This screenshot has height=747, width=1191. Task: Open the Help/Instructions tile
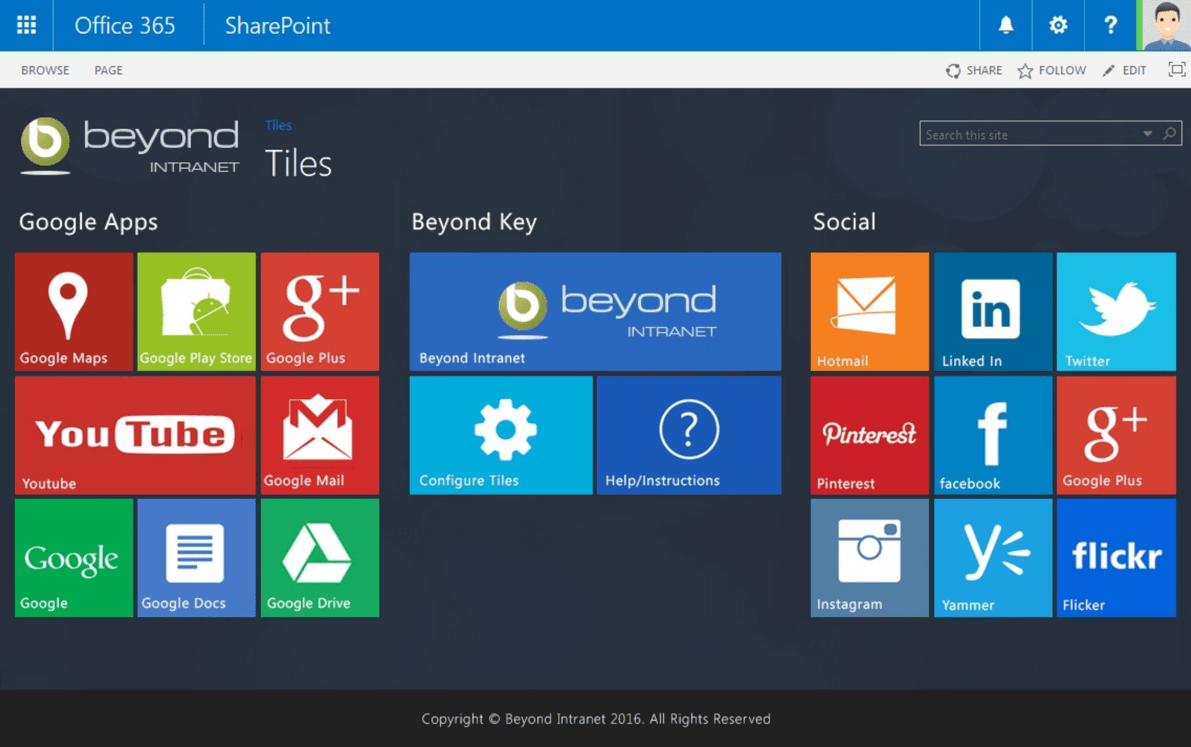click(689, 435)
